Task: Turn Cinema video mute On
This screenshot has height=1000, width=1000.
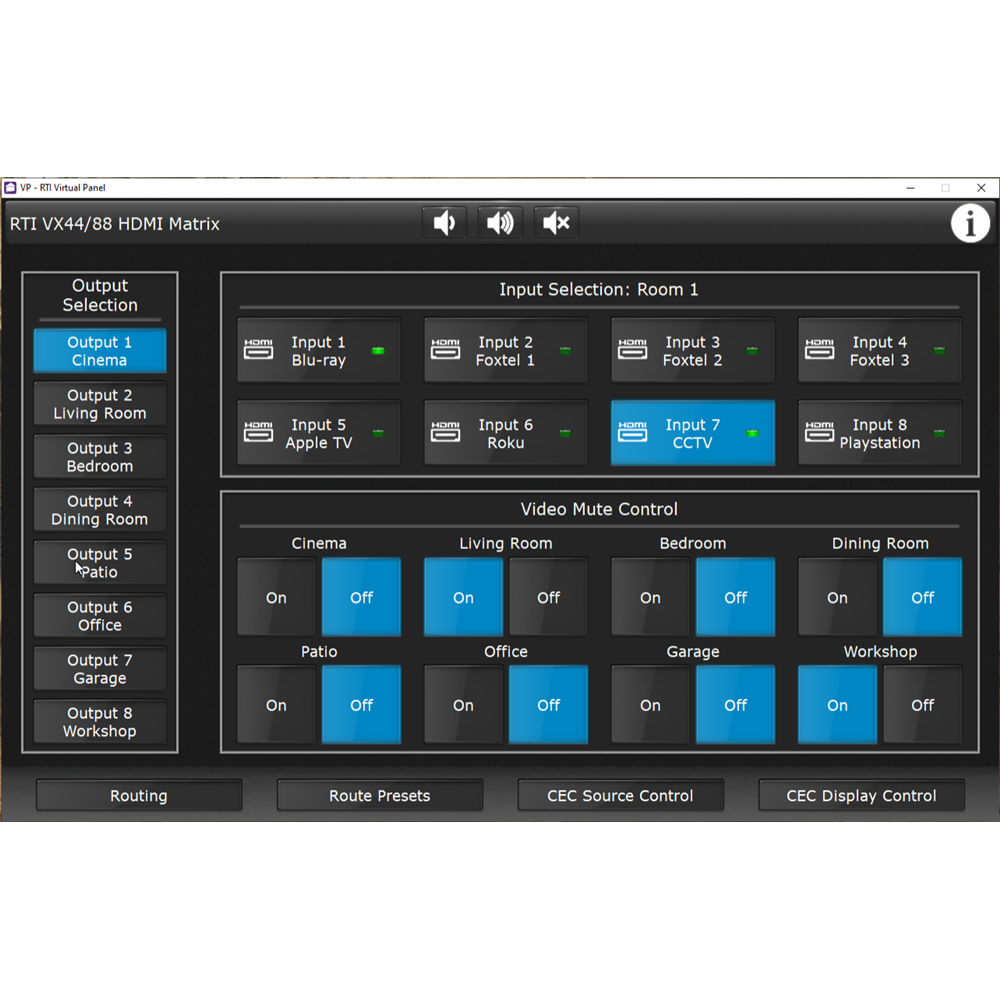Action: 277,598
